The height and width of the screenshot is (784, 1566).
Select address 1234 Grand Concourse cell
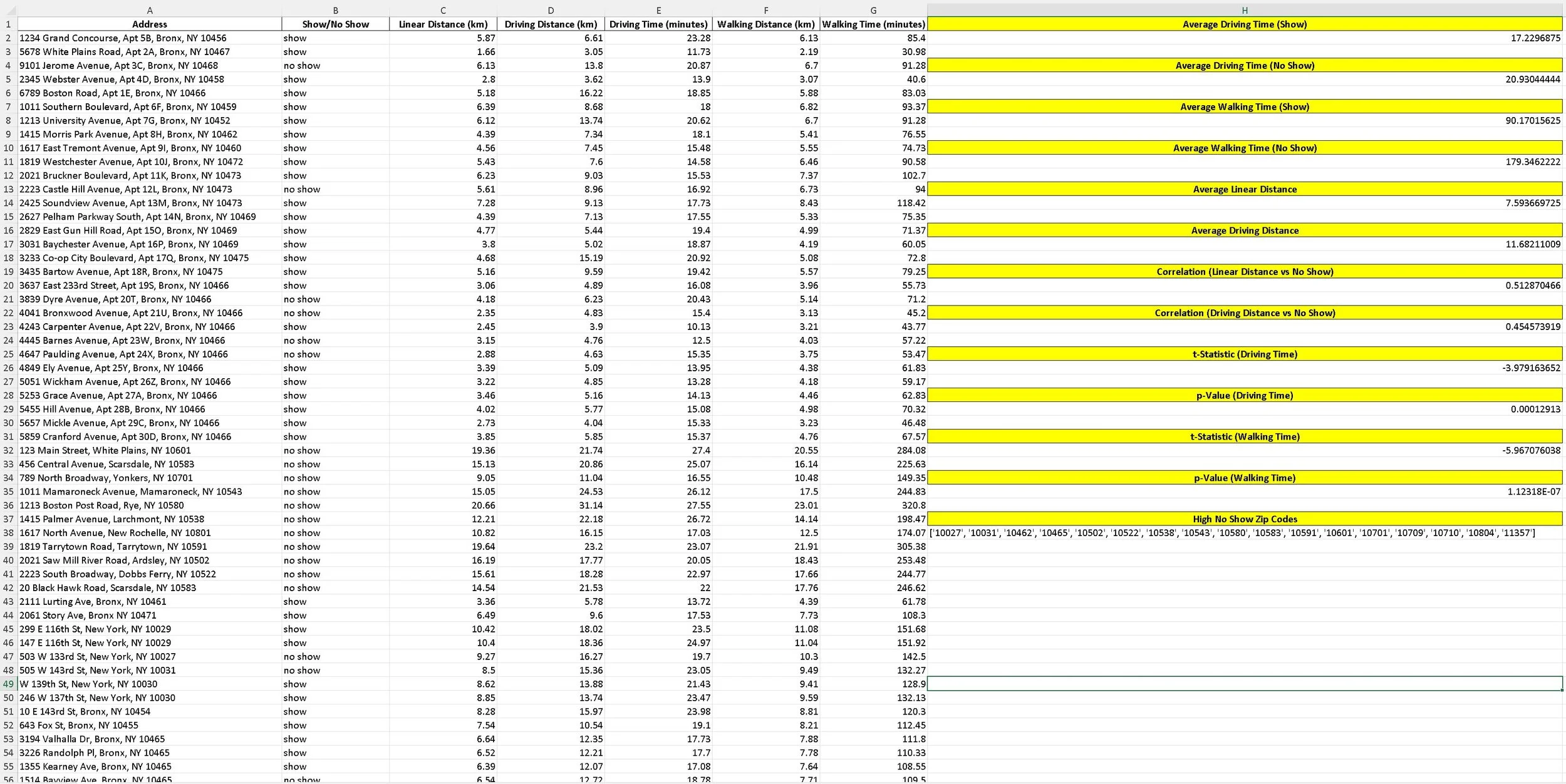coord(123,38)
